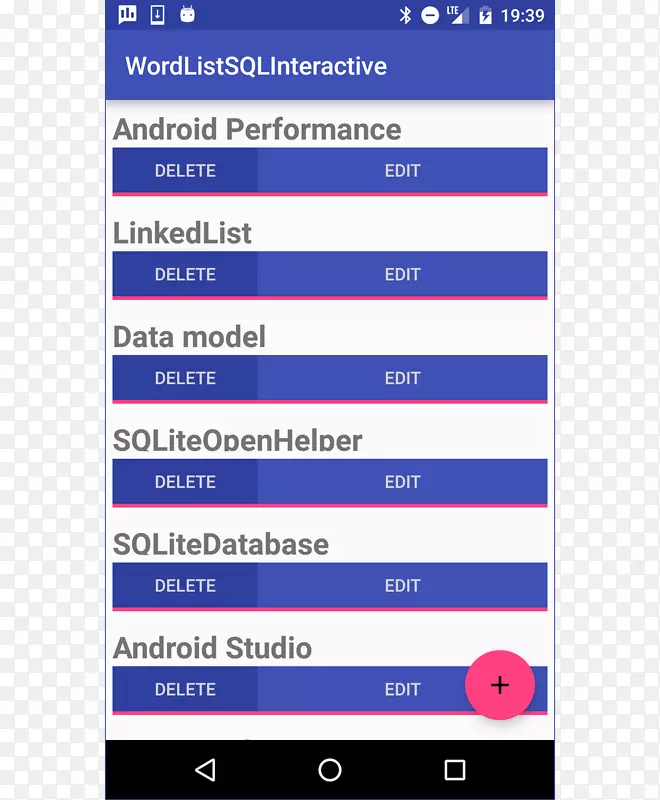Tap the Bluetooth icon in the status bar
660x800 pixels.
[x=404, y=15]
